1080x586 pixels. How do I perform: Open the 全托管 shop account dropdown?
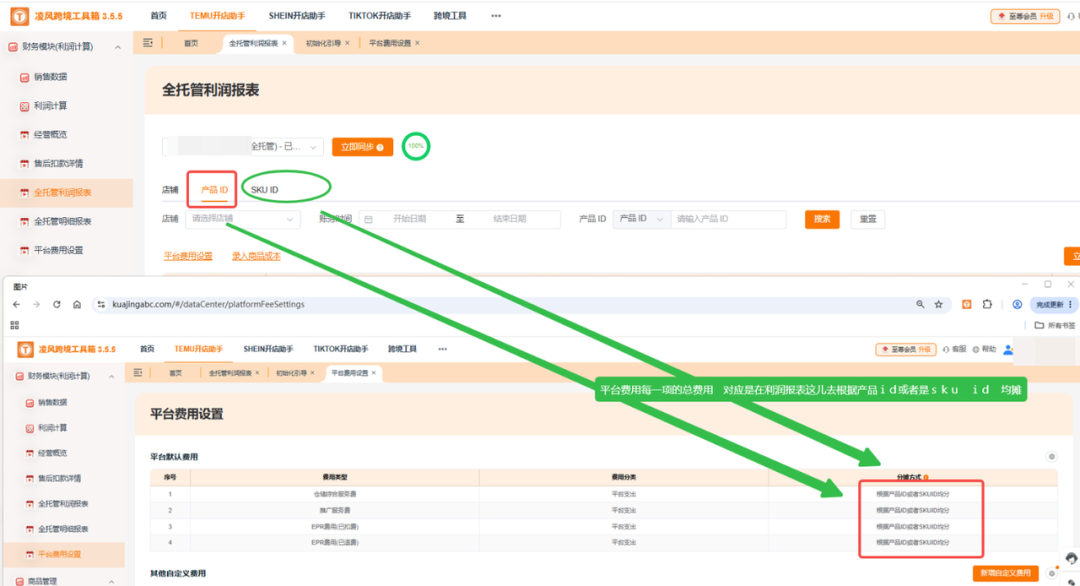(242, 147)
